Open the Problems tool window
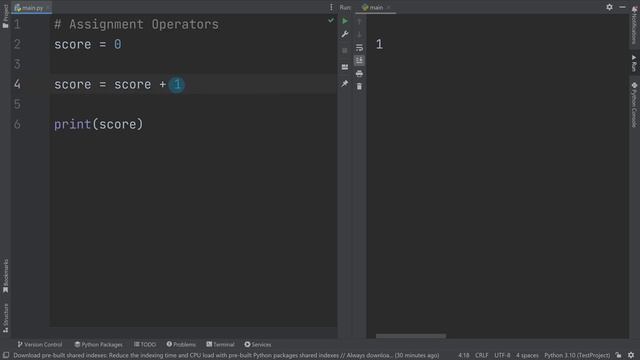This screenshot has height=360, width=640. (x=181, y=345)
